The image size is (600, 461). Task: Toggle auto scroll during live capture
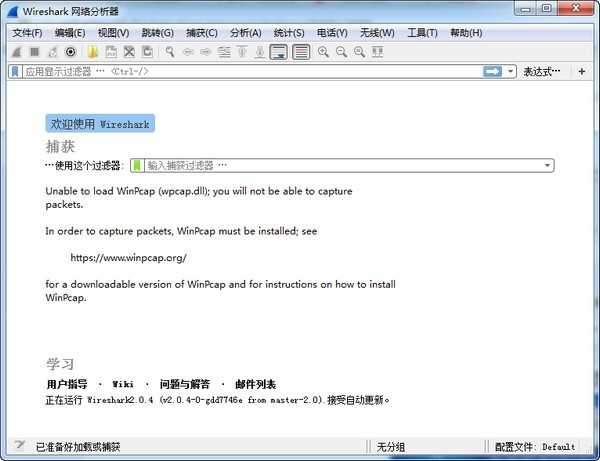279,52
